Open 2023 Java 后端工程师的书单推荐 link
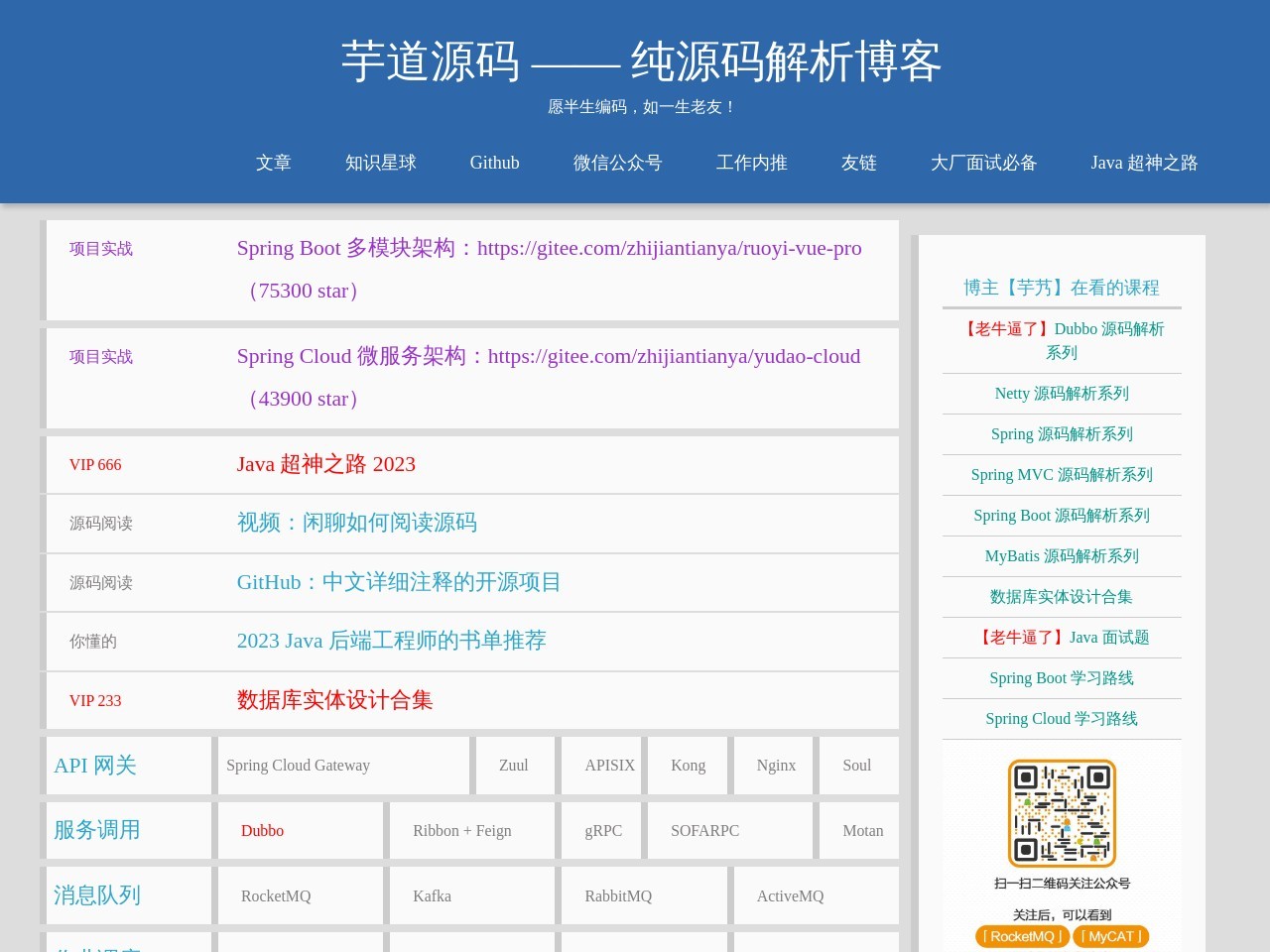 click(x=391, y=641)
